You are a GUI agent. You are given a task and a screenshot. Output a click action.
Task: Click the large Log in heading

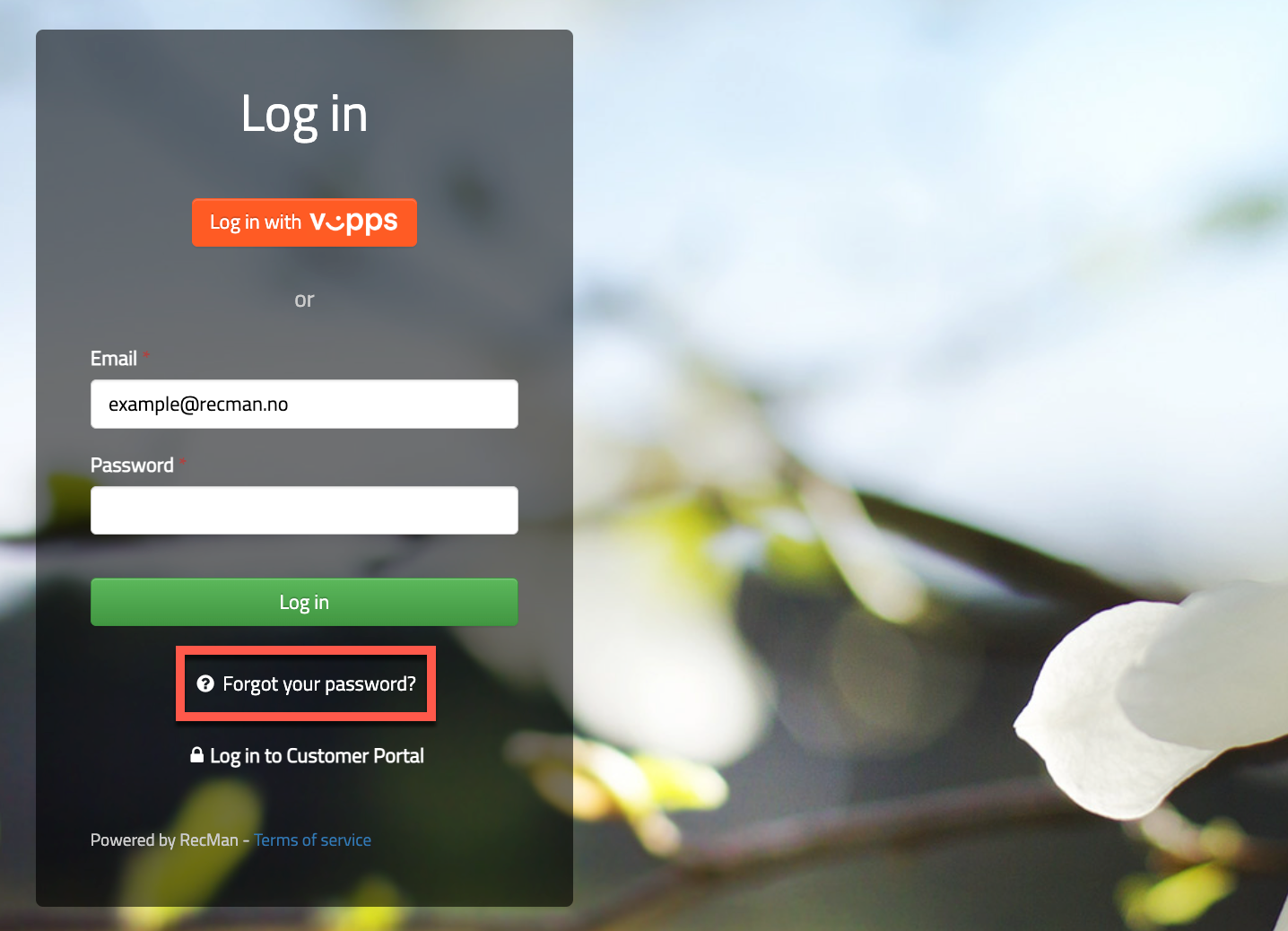[304, 116]
